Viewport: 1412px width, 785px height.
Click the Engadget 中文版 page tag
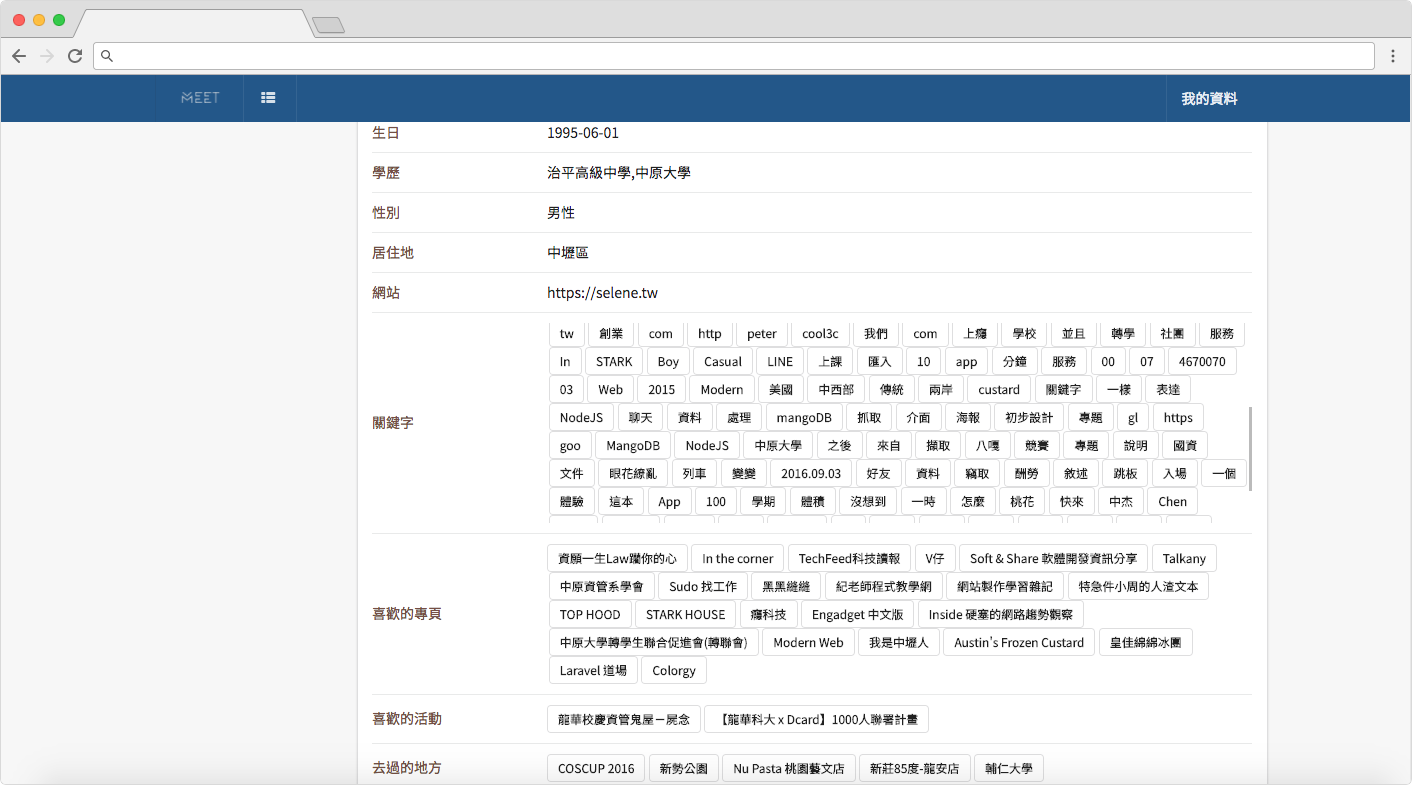[857, 615]
